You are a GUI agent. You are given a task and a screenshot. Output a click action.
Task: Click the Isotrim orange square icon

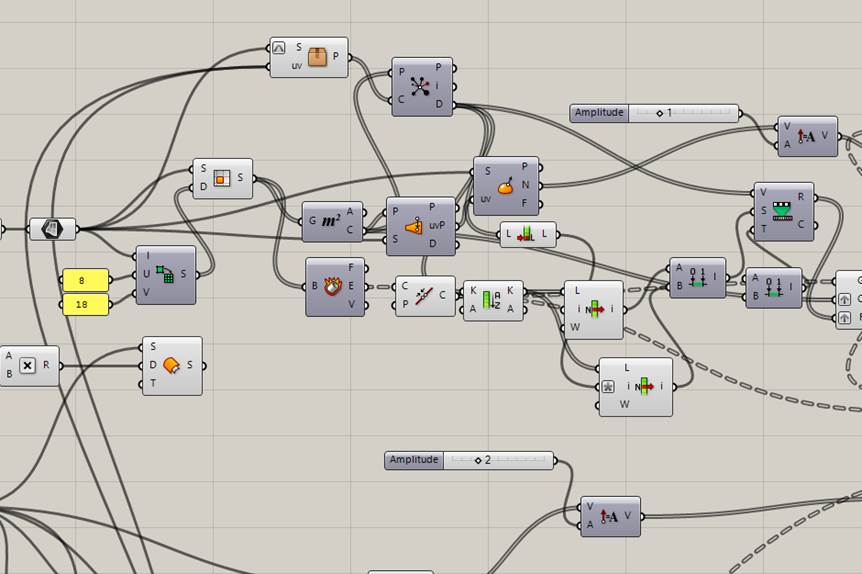223,179
